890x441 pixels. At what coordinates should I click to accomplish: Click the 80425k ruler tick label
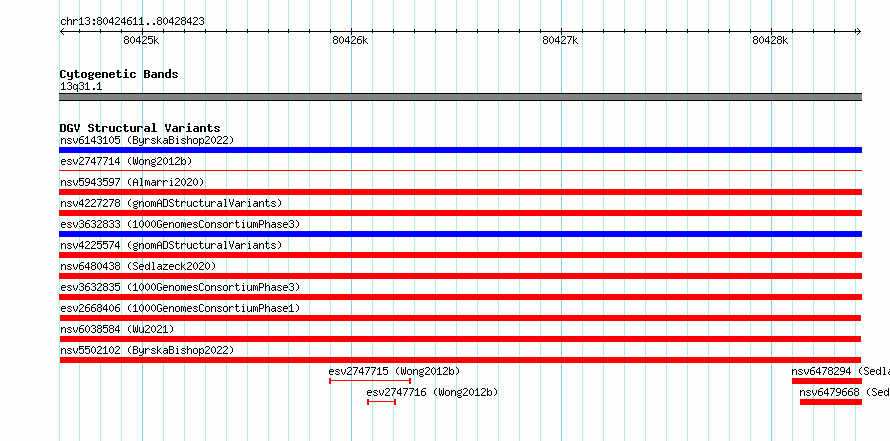tap(141, 40)
